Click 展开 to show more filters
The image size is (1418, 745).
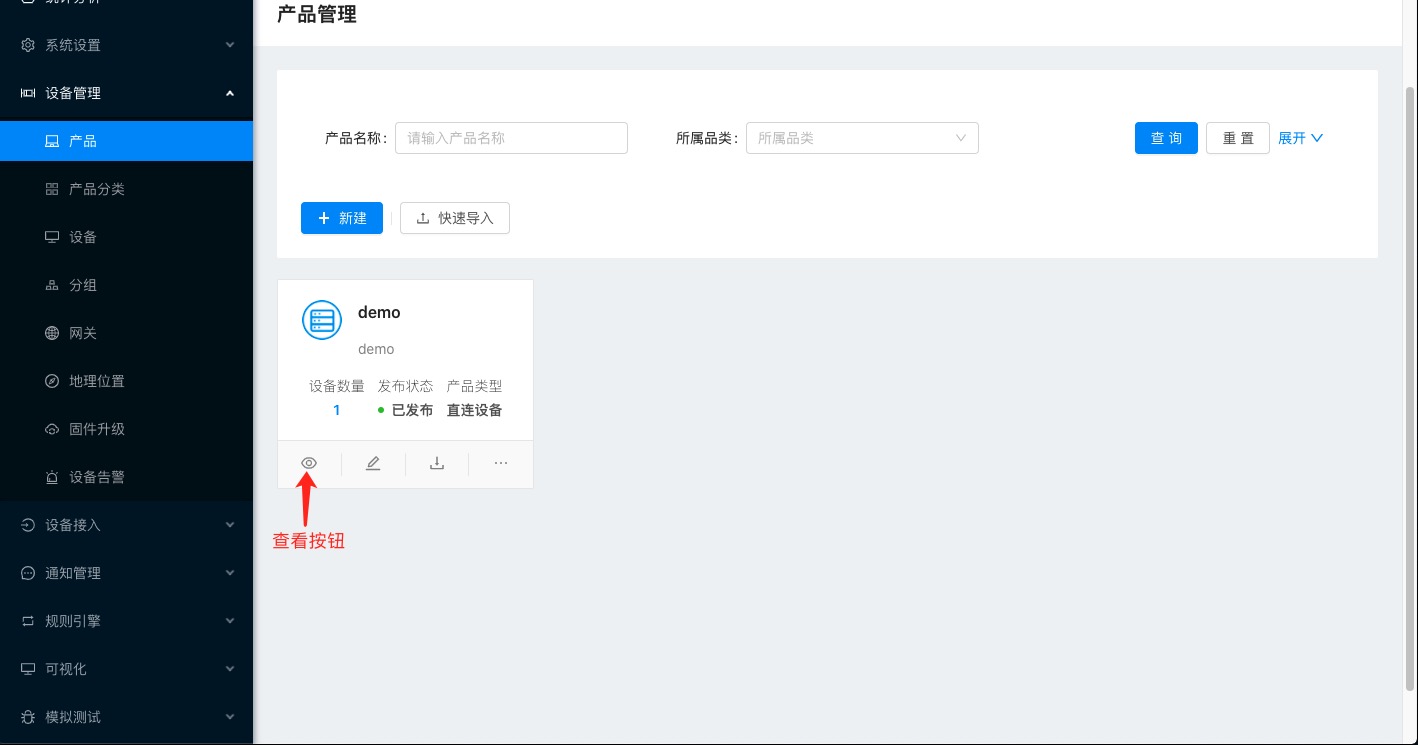tap(1300, 138)
